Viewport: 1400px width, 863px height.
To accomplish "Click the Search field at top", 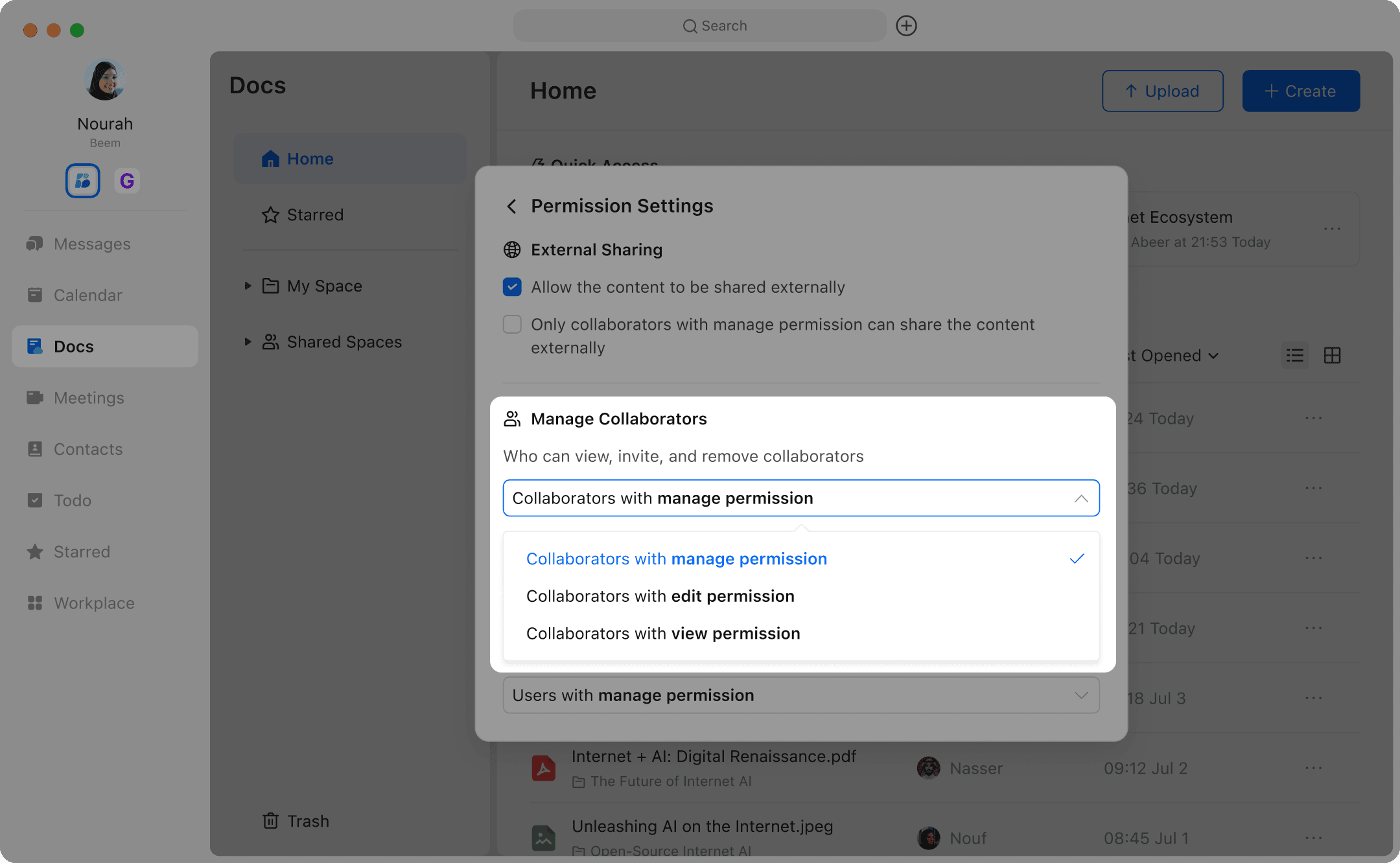I will click(699, 26).
